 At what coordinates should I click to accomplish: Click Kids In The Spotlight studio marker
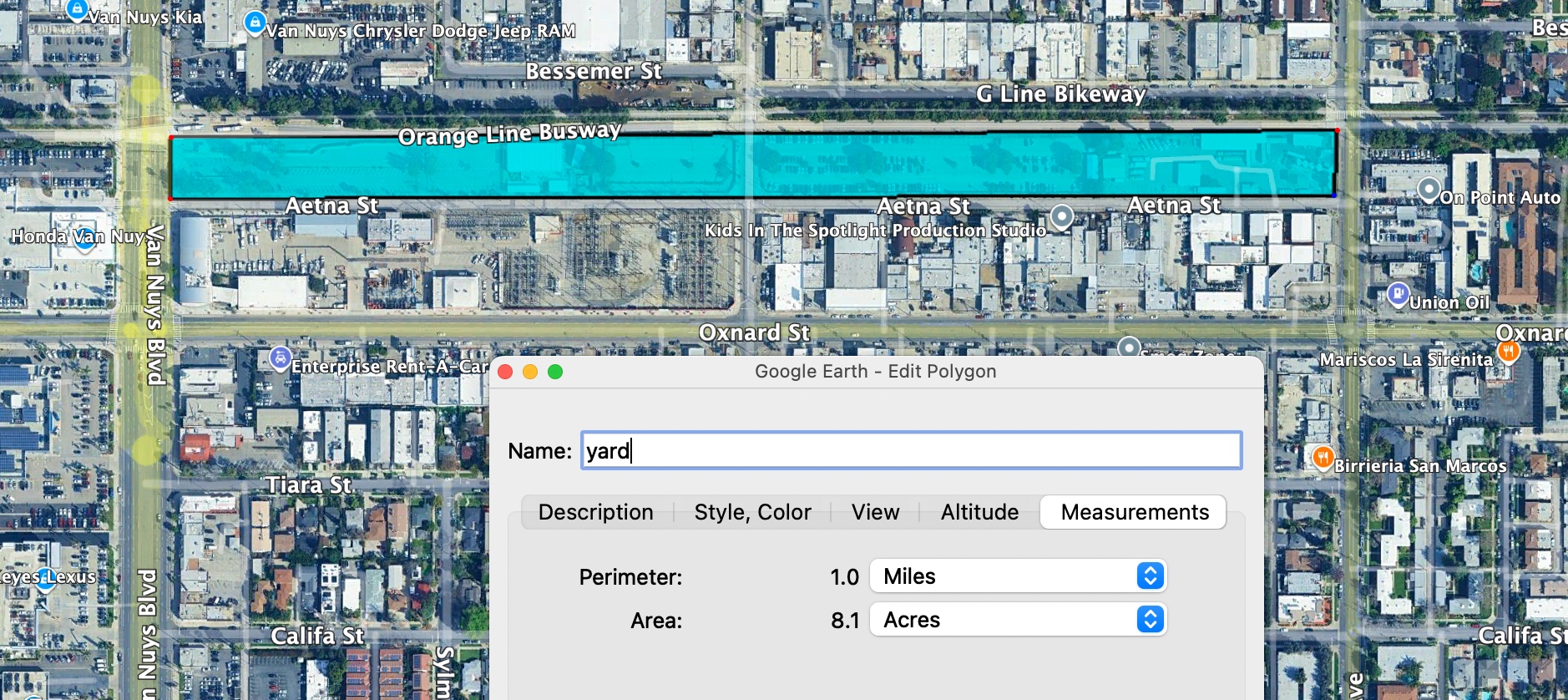point(1061,216)
